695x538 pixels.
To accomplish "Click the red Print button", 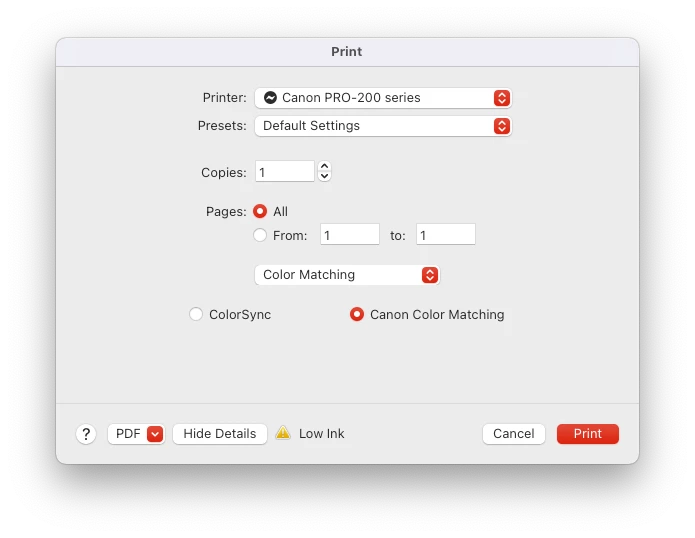I will coord(588,434).
